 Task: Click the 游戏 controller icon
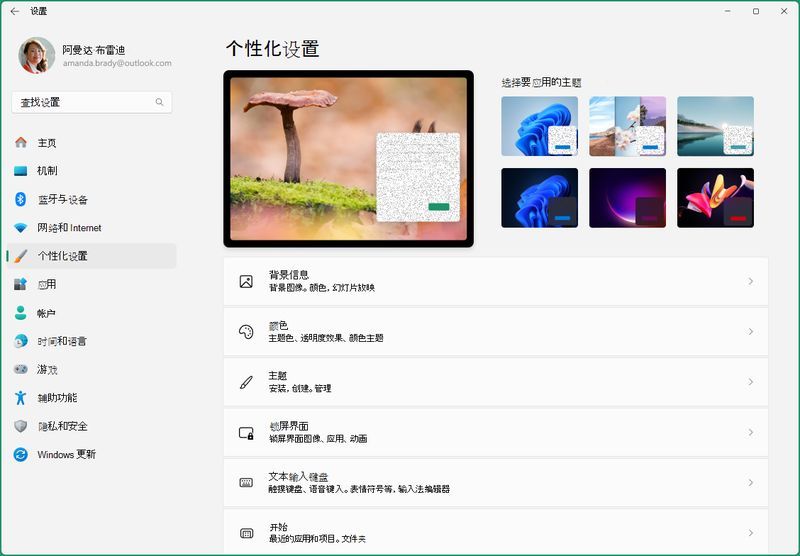[x=20, y=369]
